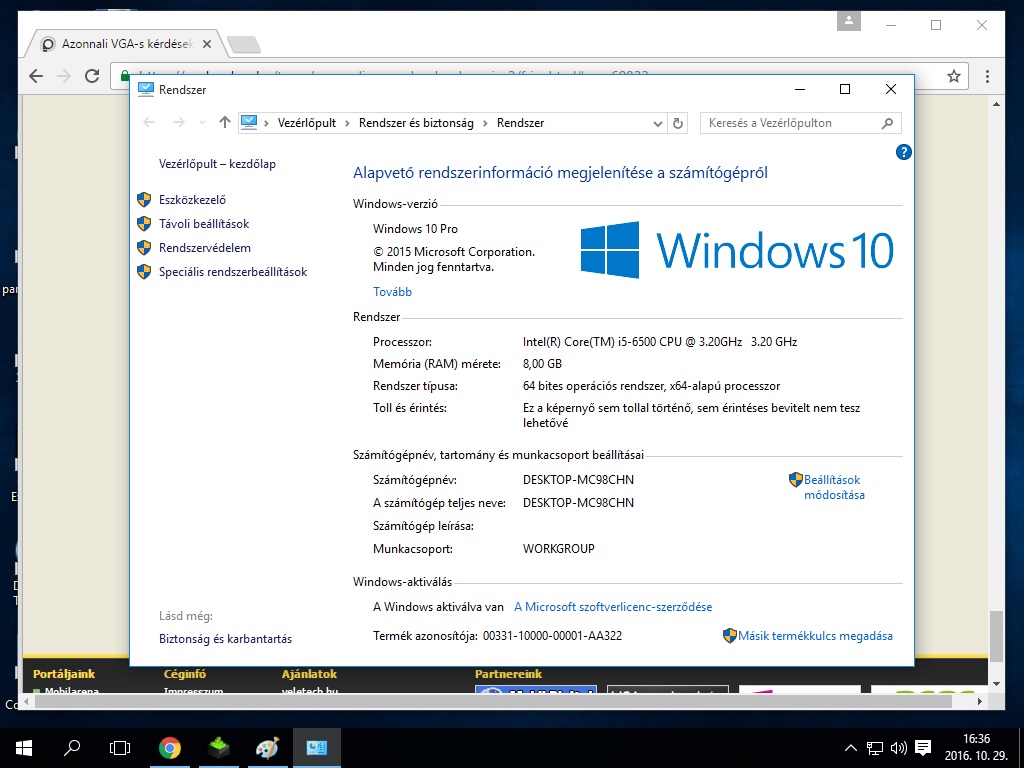This screenshot has height=768, width=1024.
Task: Reload the Chrome page
Action: point(92,76)
